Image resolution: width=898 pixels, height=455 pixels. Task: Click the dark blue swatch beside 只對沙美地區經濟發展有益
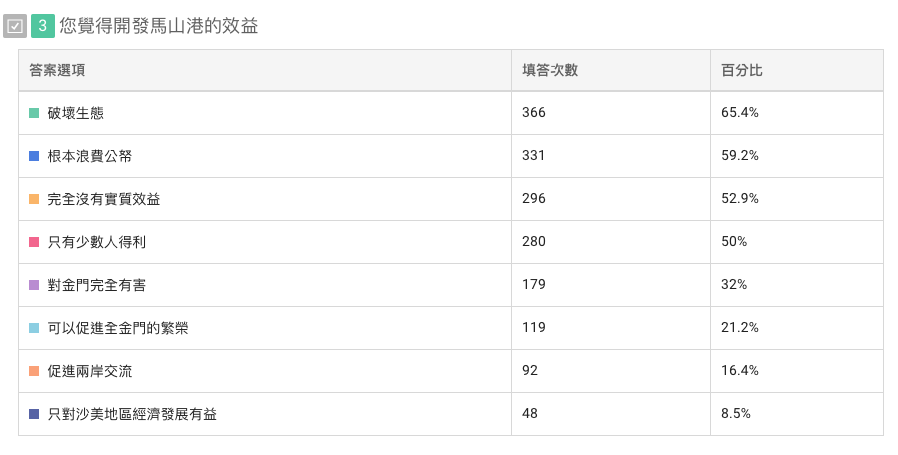tap(34, 414)
